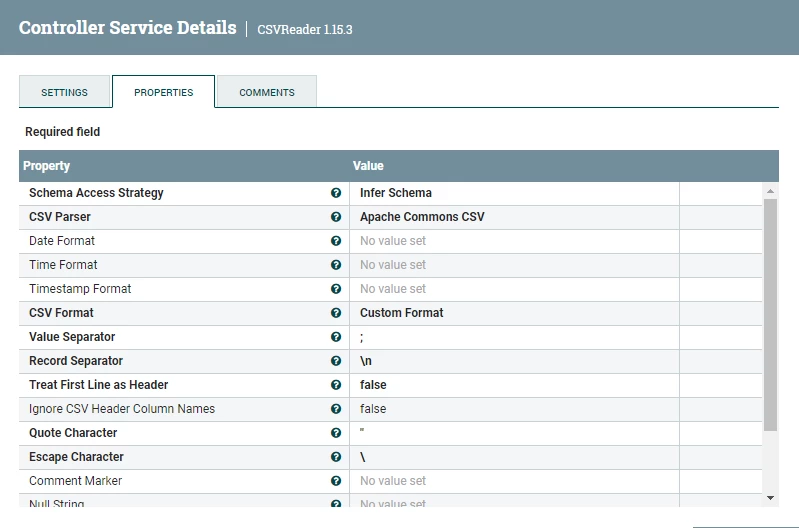The image size is (799, 528).
Task: Open the Comments tab
Action: pyautogui.click(x=267, y=92)
